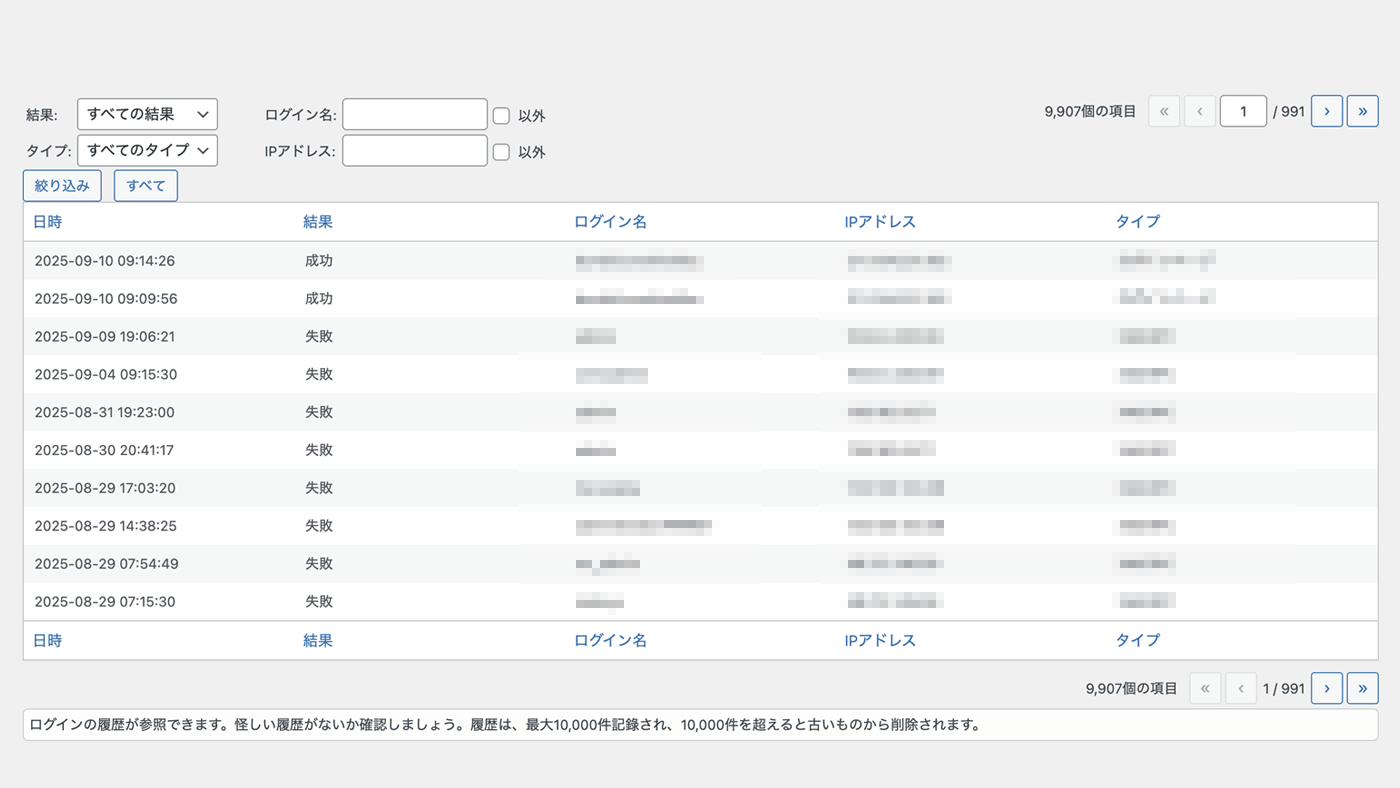Select the bottom ‹ previous page icon
This screenshot has width=1400, height=788.
(1240, 688)
